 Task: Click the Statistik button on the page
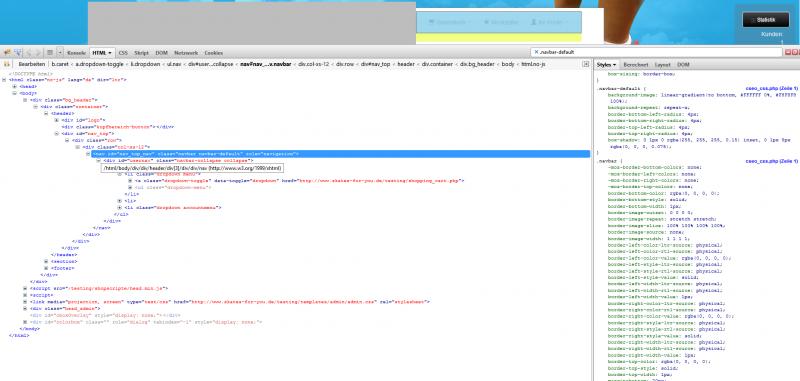(x=766, y=20)
